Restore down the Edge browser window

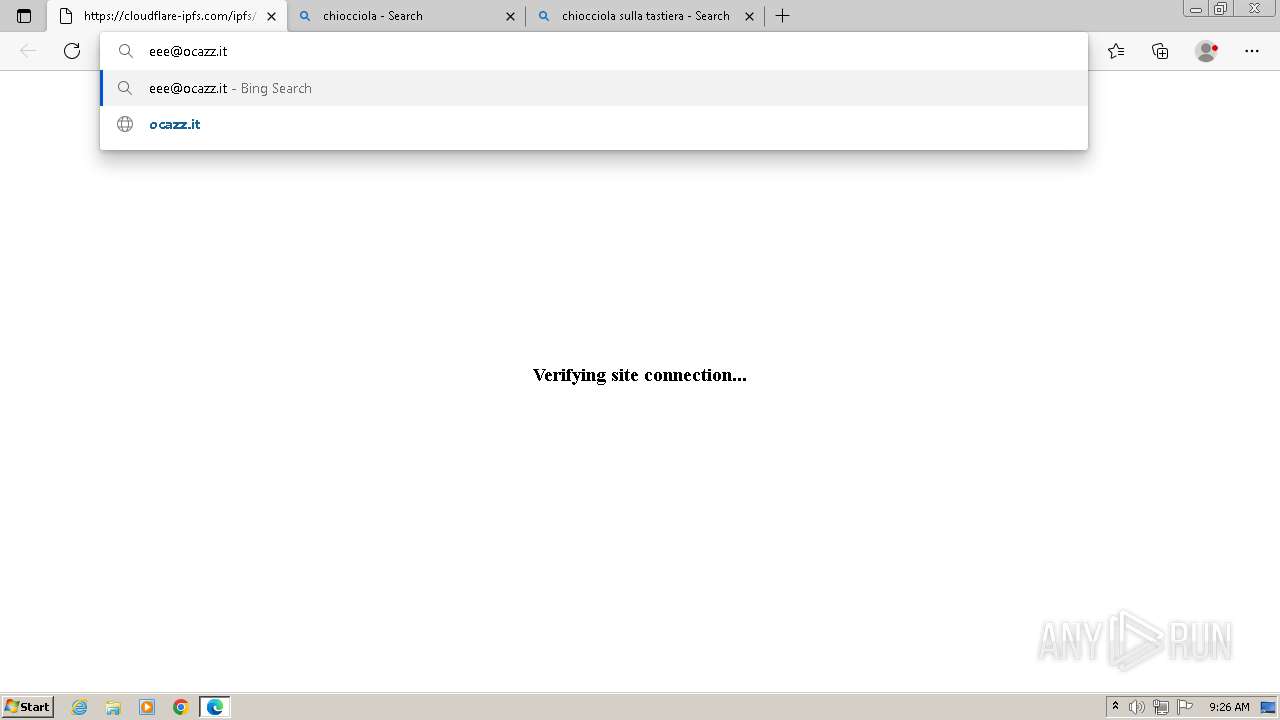(x=1221, y=9)
